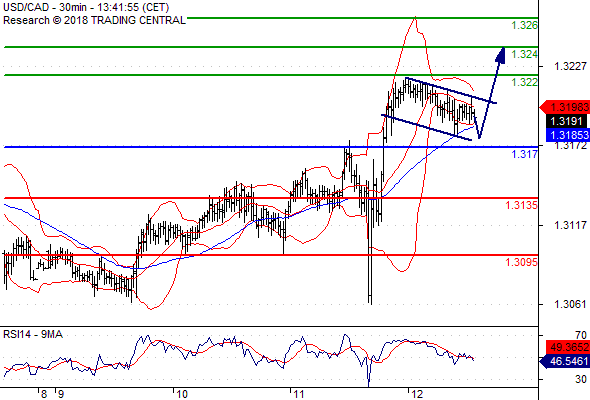The height and width of the screenshot is (400, 590).
Task: Click the 1.326 green resistance label
Action: click(x=525, y=26)
